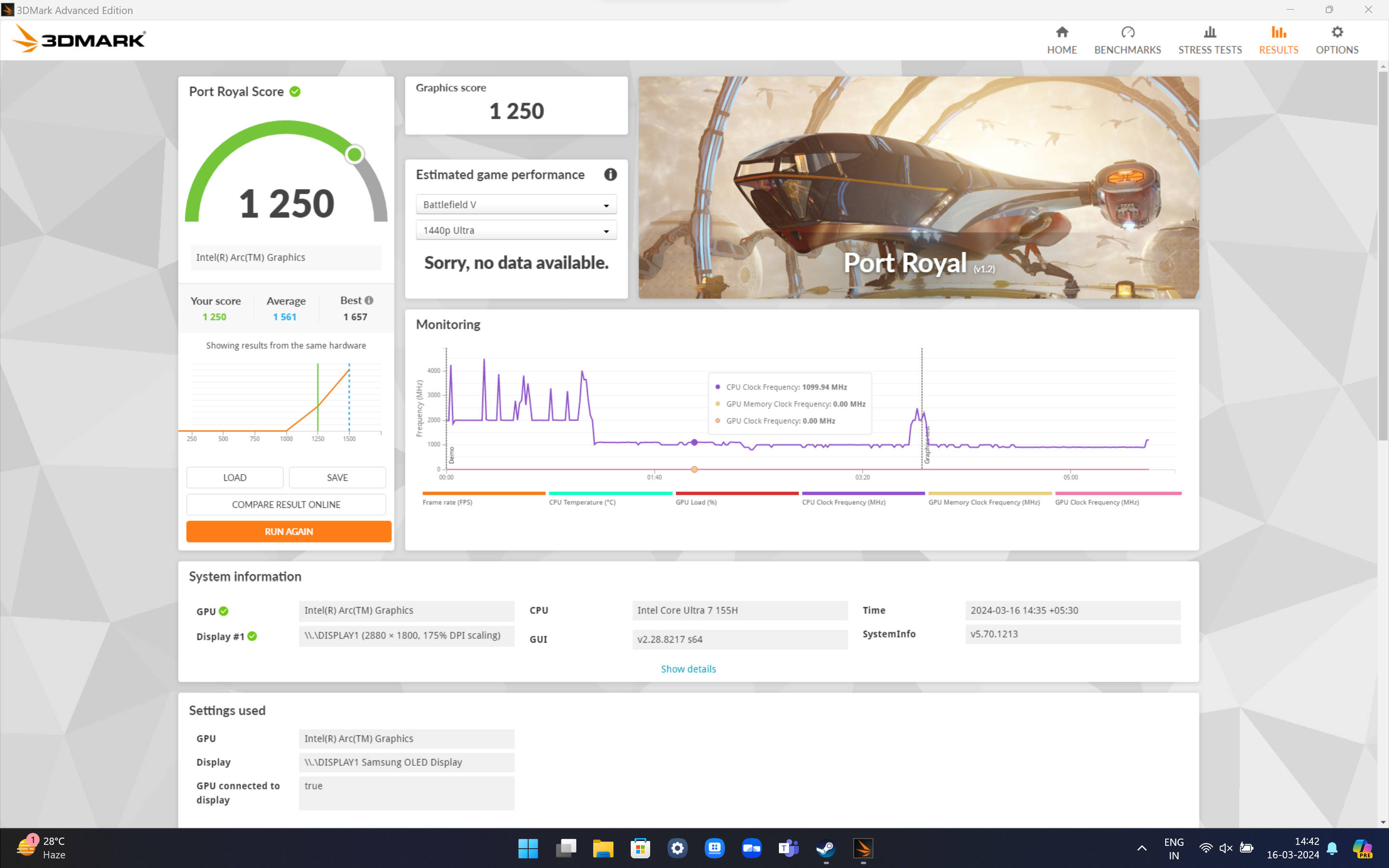Open Microsoft Store from the taskbar

[640, 849]
